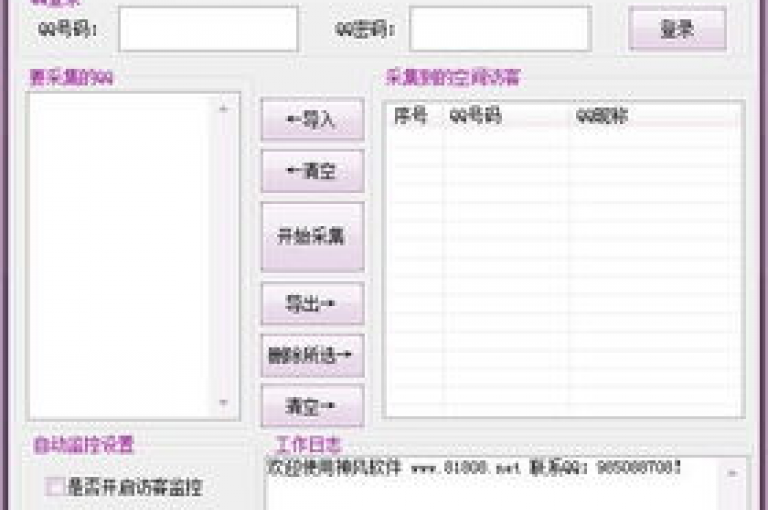Screen dimensions: 768x510
Task: Click up arrow of QQ list scrollbar
Action: [223, 109]
